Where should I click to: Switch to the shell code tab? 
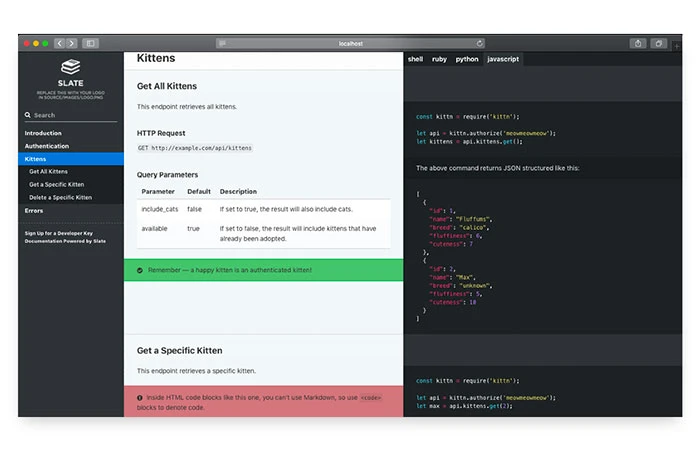pos(415,59)
